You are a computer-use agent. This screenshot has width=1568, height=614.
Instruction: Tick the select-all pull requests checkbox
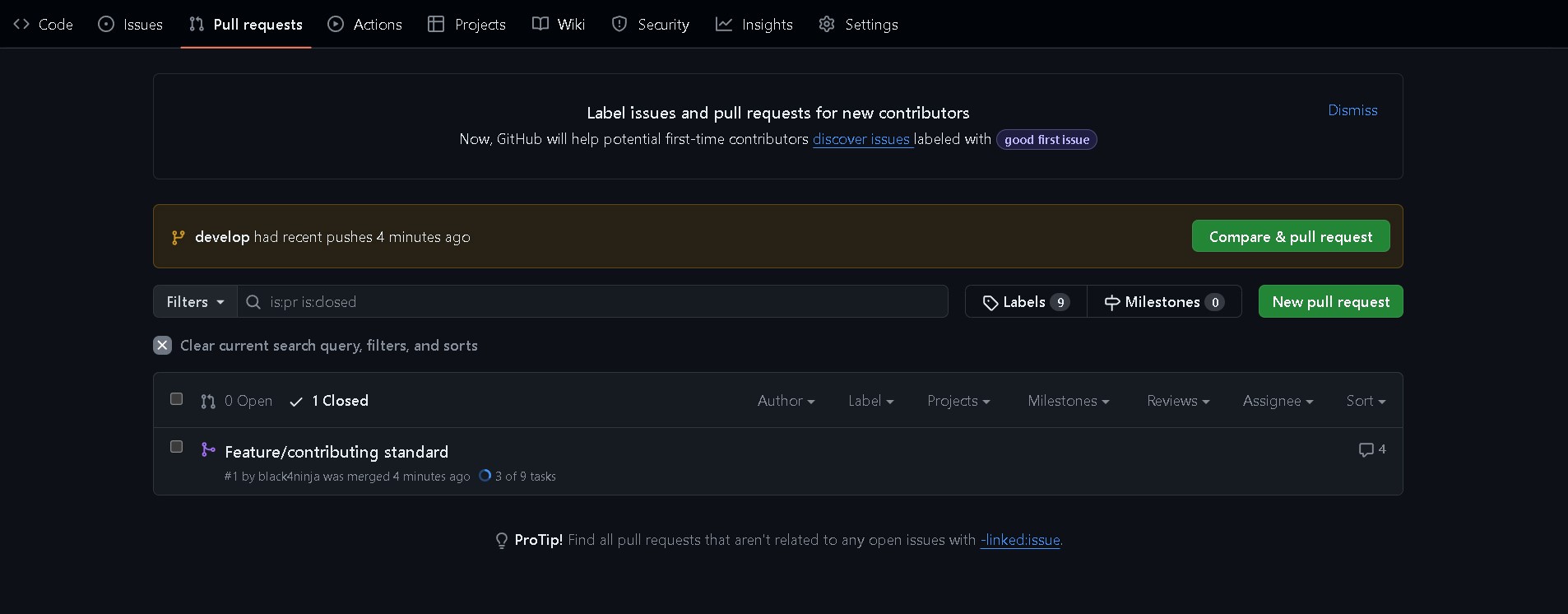click(176, 399)
